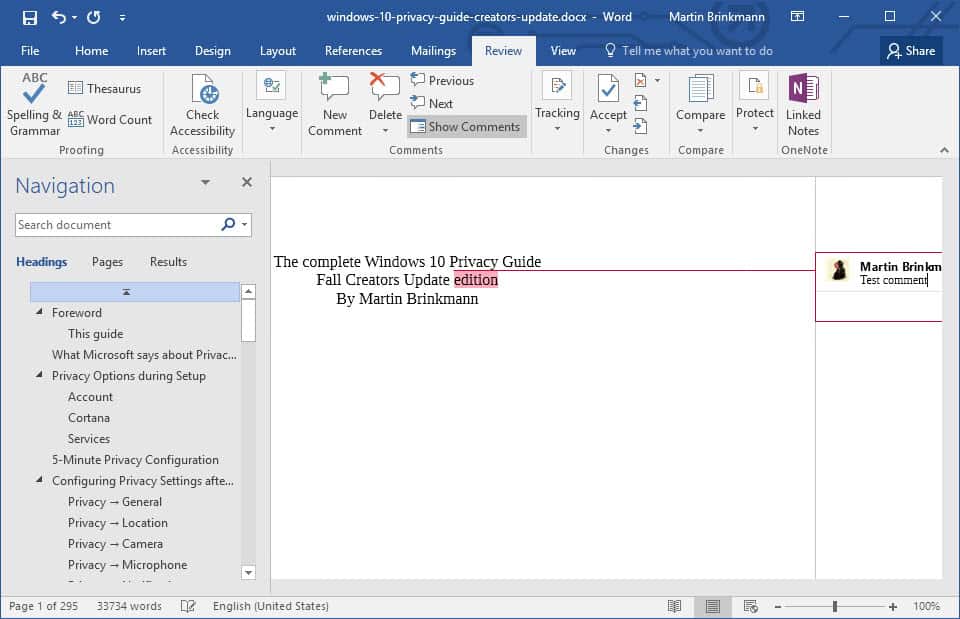This screenshot has width=960, height=619.
Task: Click the zoom slider handle
Action: click(x=834, y=606)
